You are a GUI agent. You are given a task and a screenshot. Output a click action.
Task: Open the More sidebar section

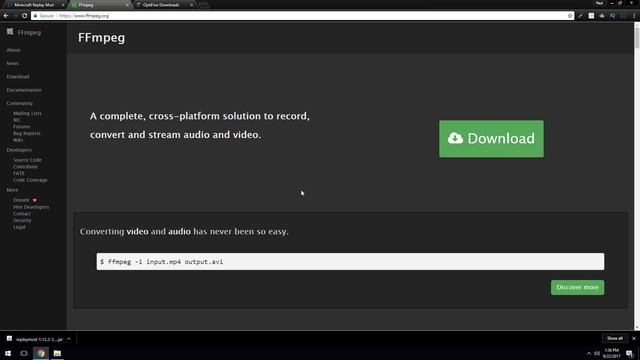12,190
